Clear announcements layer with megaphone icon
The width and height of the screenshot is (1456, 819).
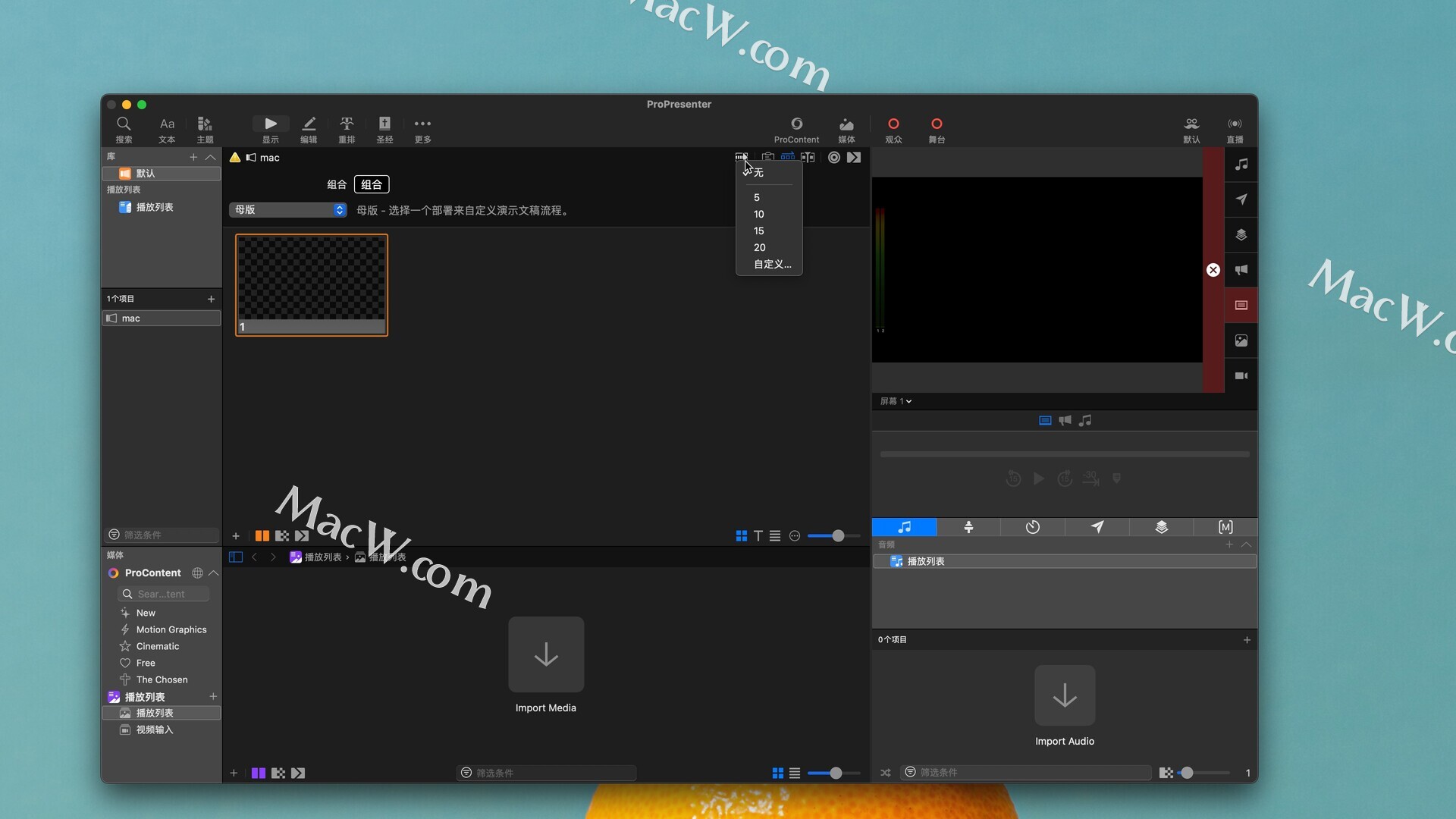[x=1241, y=270]
